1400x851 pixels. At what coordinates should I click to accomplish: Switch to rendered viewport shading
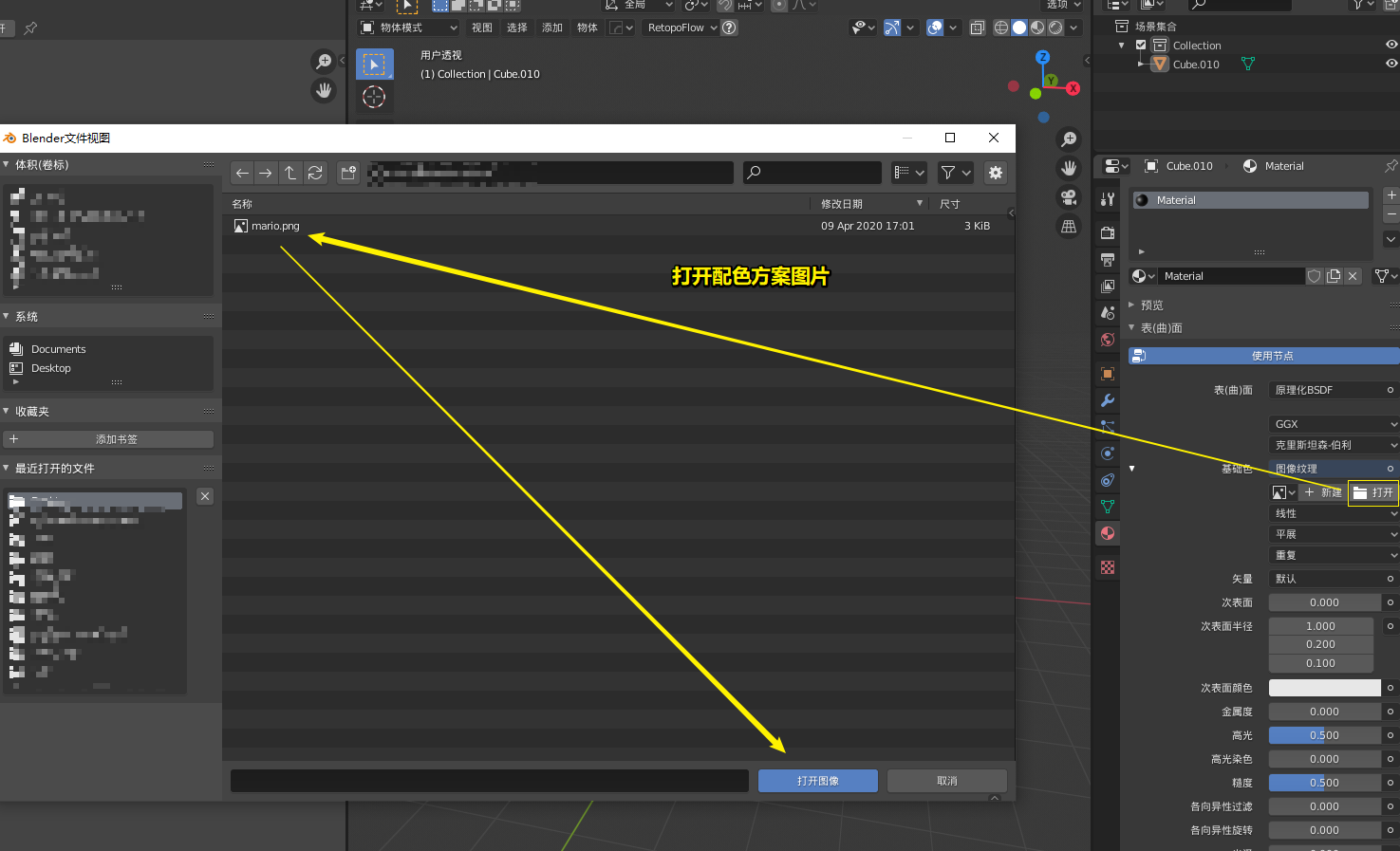[1055, 28]
